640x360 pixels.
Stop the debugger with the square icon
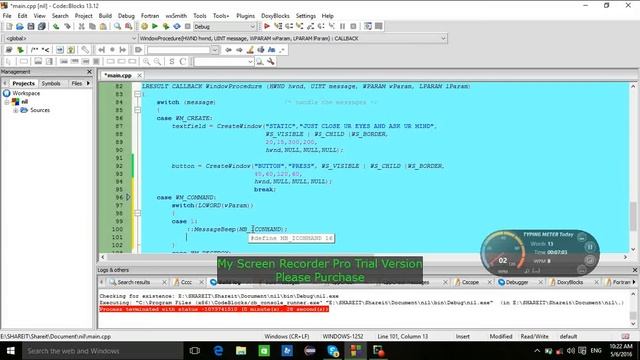pyautogui.click(x=353, y=27)
